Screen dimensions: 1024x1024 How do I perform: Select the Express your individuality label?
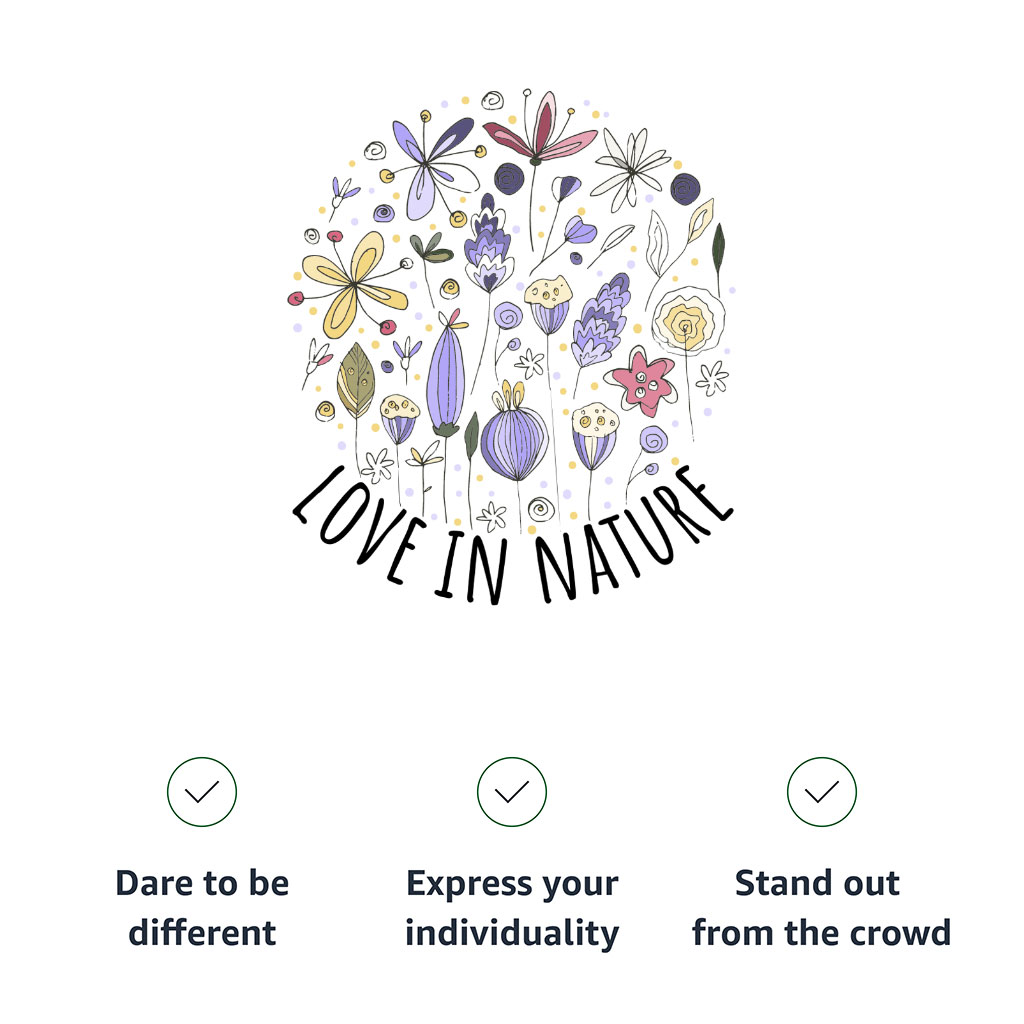tap(512, 908)
